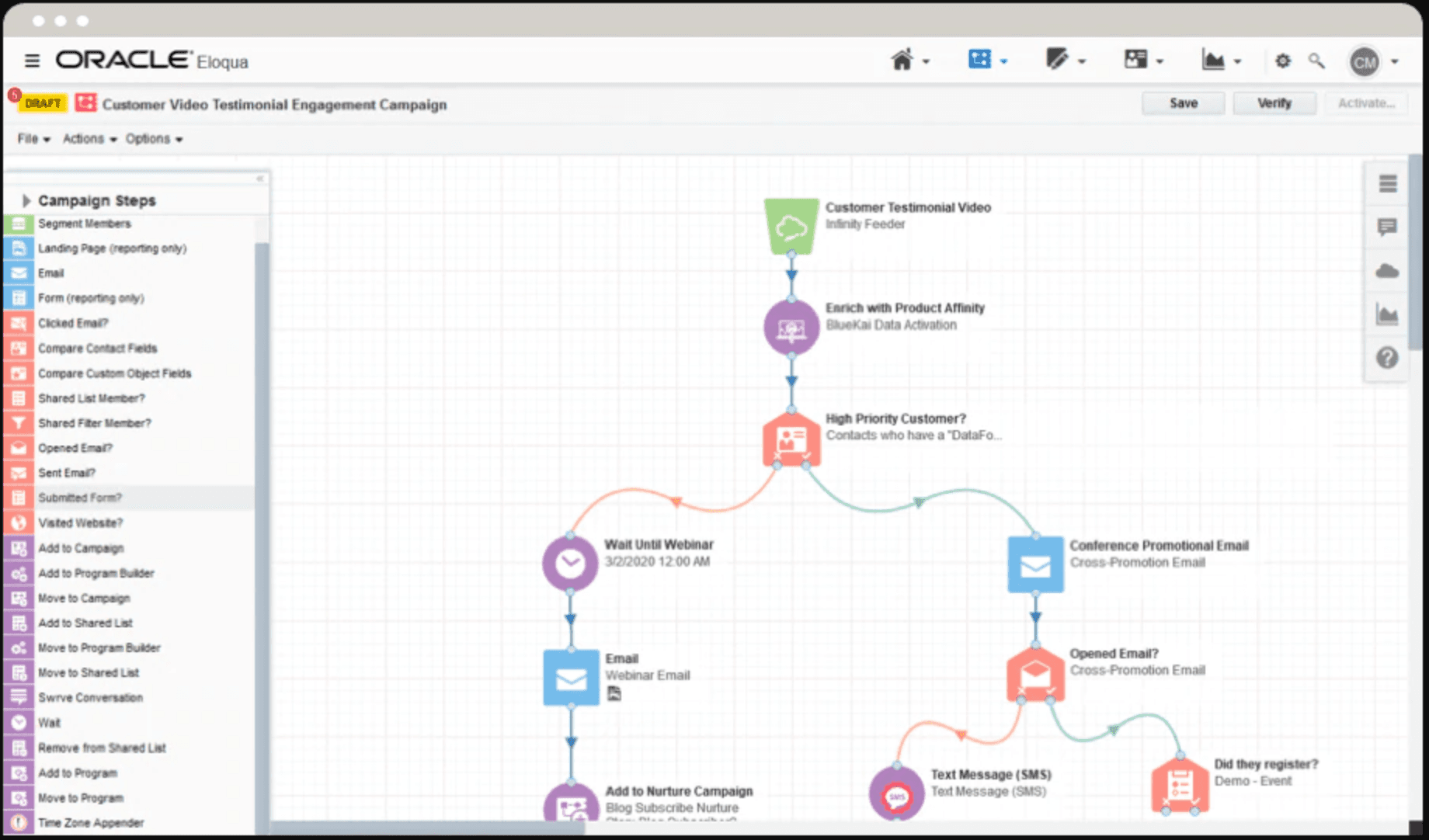Click the Verify button
Image resolution: width=1429 pixels, height=840 pixels.
[1274, 103]
